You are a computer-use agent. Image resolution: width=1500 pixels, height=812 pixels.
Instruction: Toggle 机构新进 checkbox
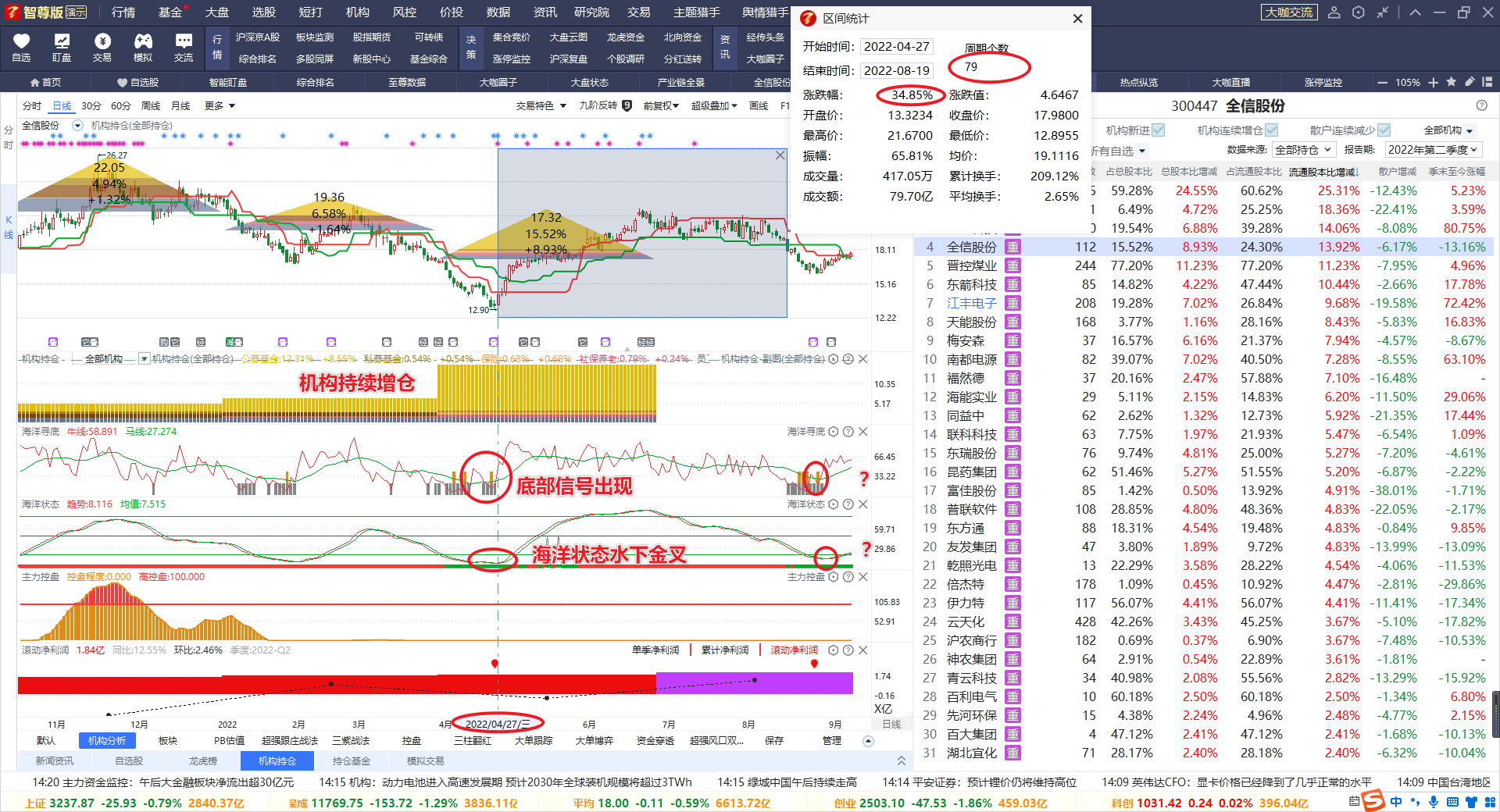click(x=1159, y=130)
